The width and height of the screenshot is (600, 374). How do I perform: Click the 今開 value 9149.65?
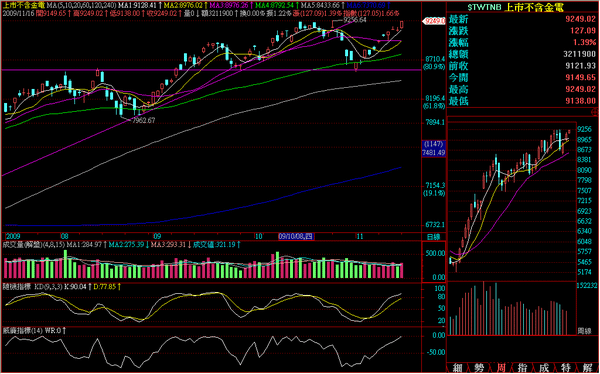[580, 78]
